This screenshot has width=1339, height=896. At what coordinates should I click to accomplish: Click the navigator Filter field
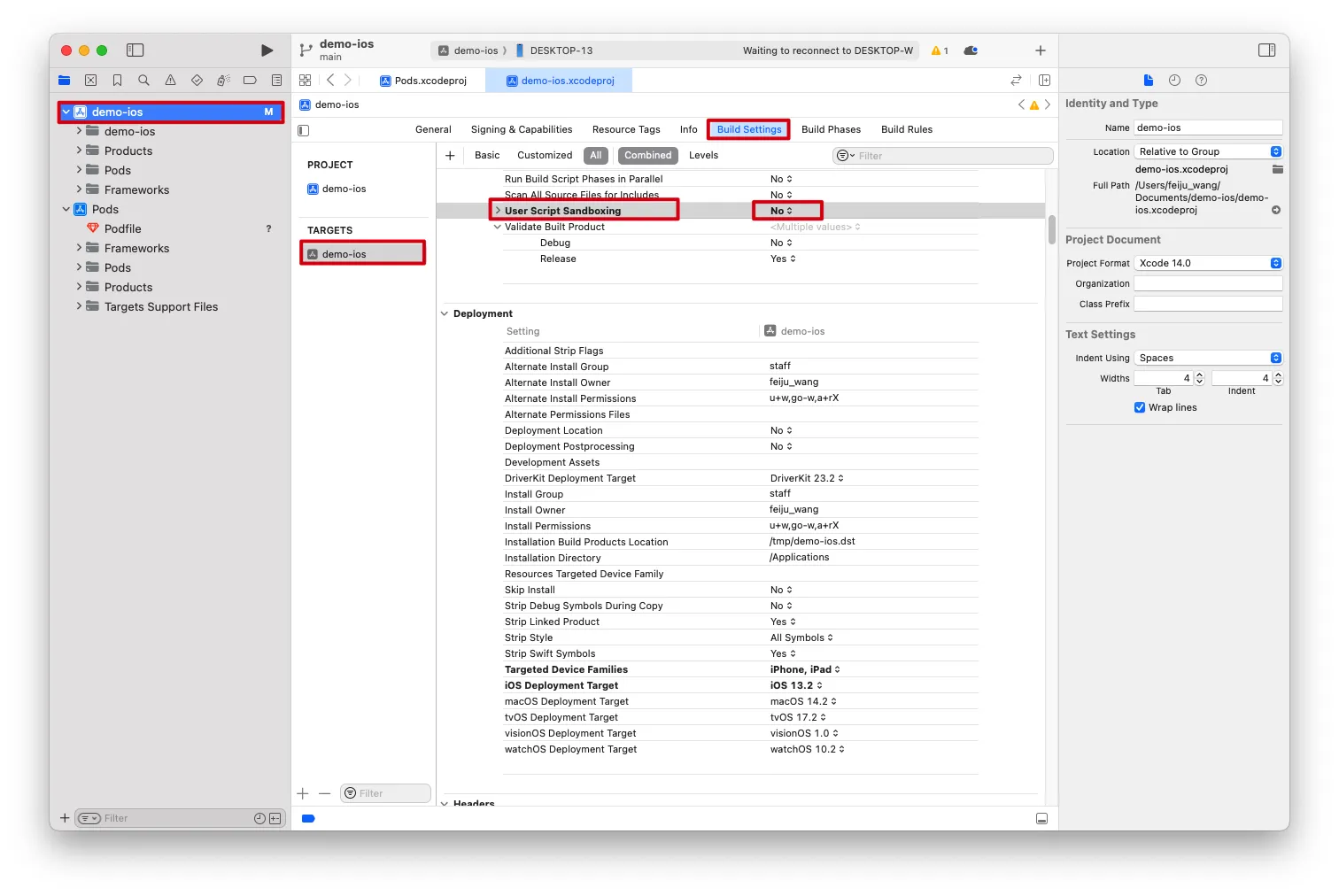179,818
